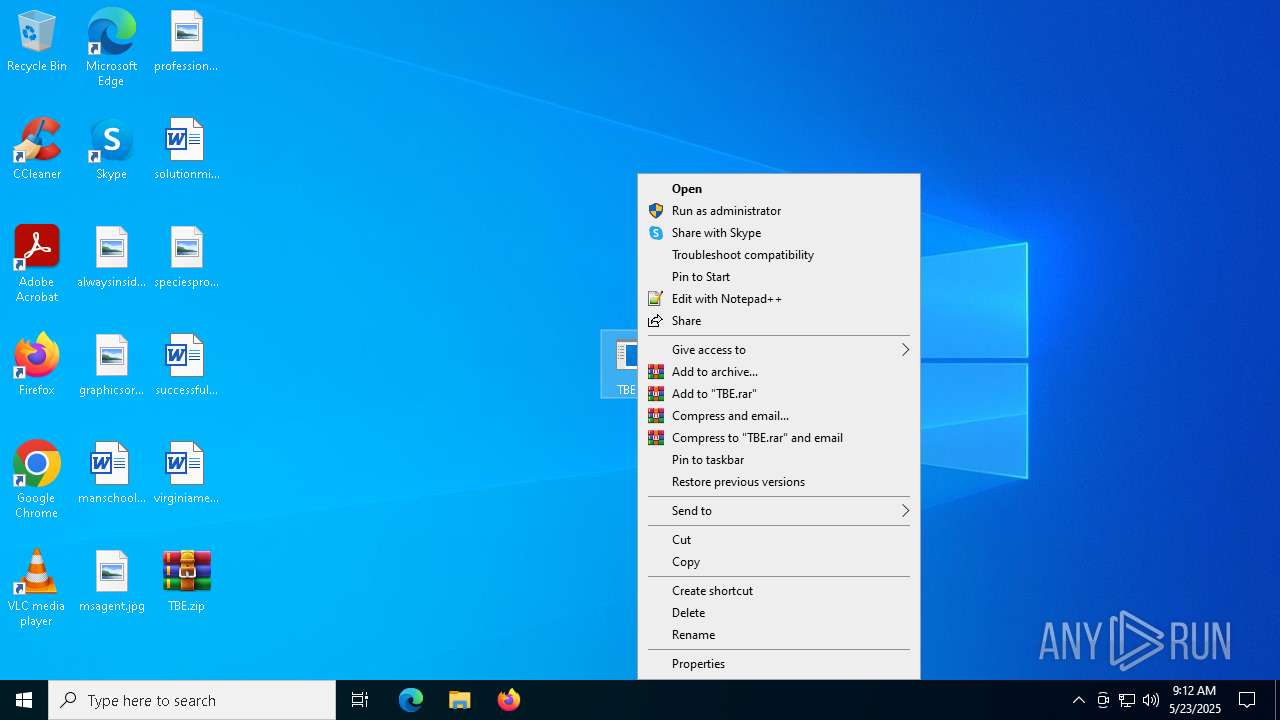Image resolution: width=1280 pixels, height=720 pixels.
Task: Show hidden system tray icons
Action: pyautogui.click(x=1079, y=700)
